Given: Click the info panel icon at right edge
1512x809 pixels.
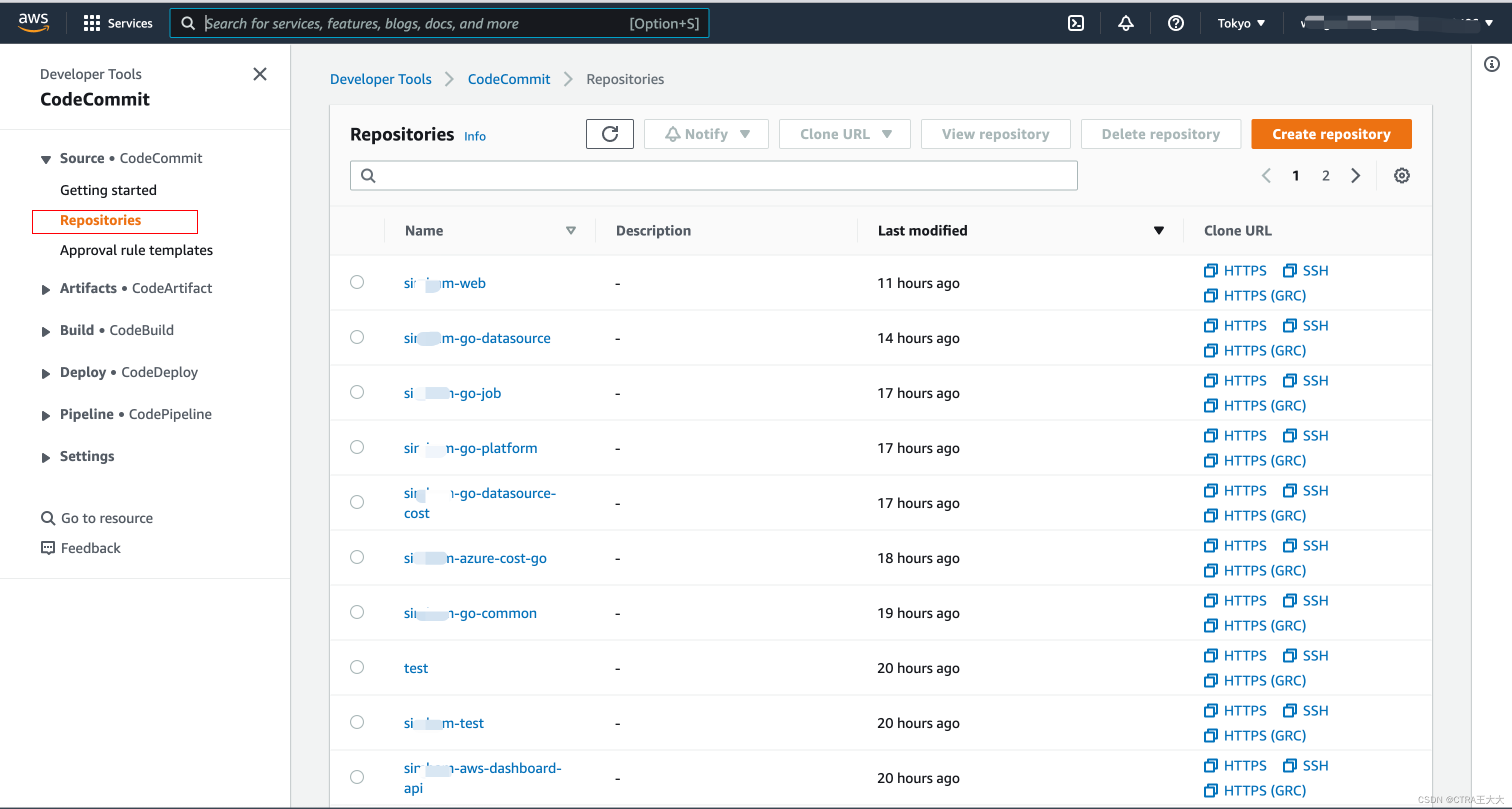Looking at the screenshot, I should pyautogui.click(x=1491, y=64).
